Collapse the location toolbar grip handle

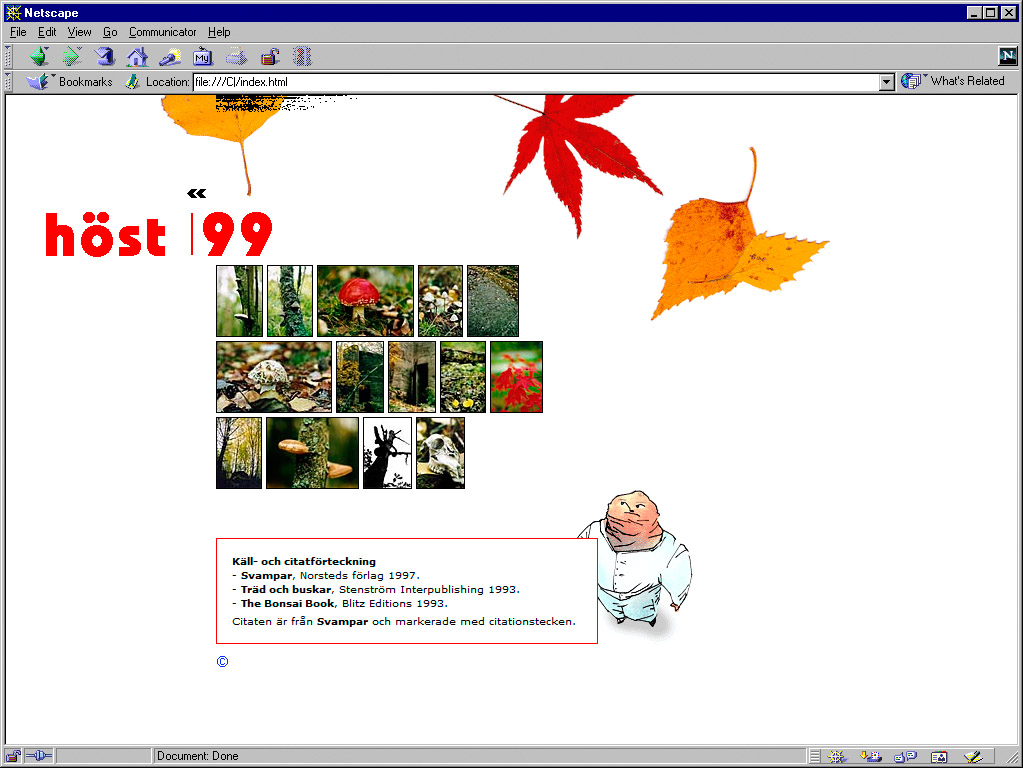pos(9,82)
